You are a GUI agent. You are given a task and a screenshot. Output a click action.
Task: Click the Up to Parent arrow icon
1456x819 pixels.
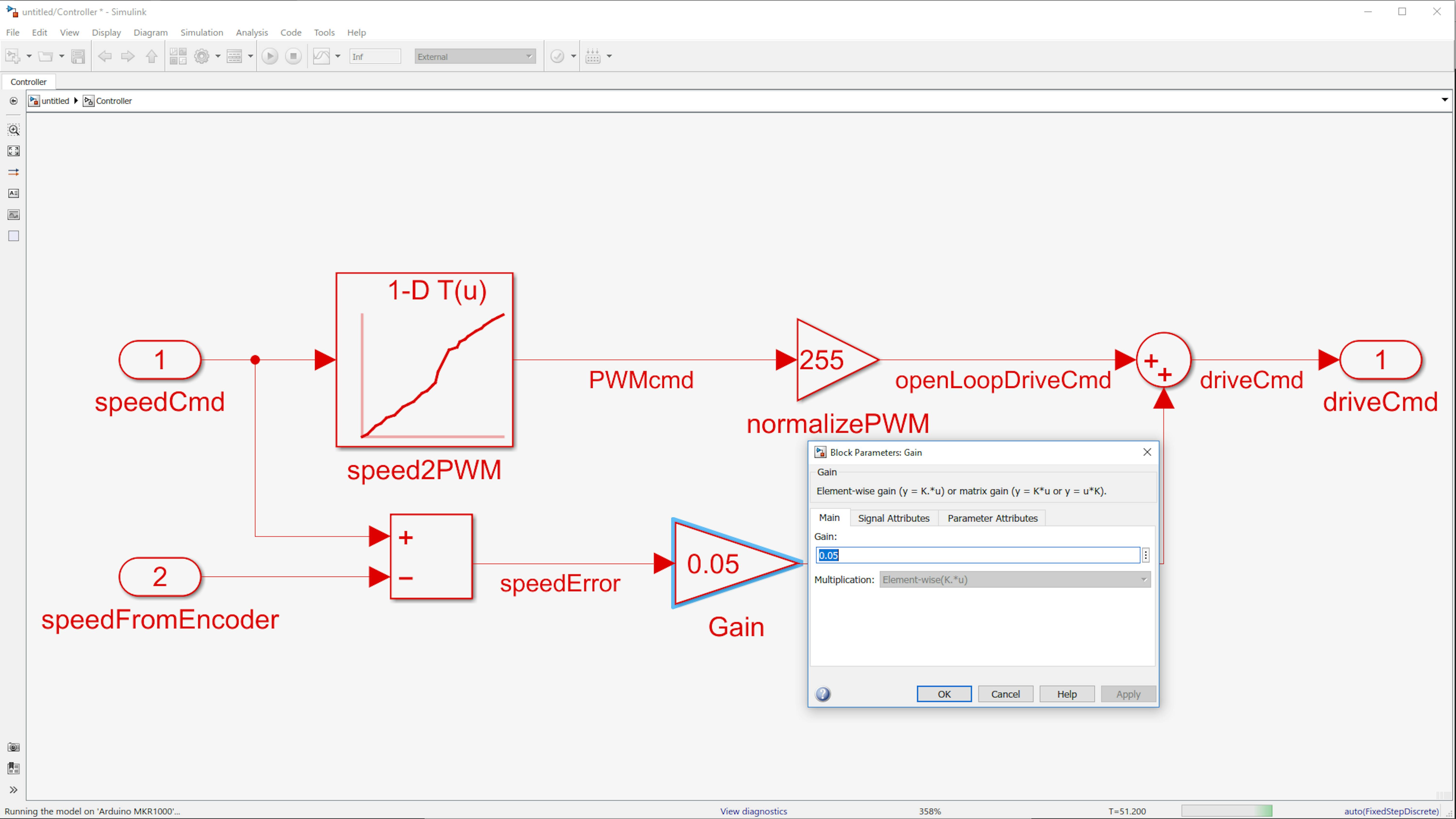(151, 57)
